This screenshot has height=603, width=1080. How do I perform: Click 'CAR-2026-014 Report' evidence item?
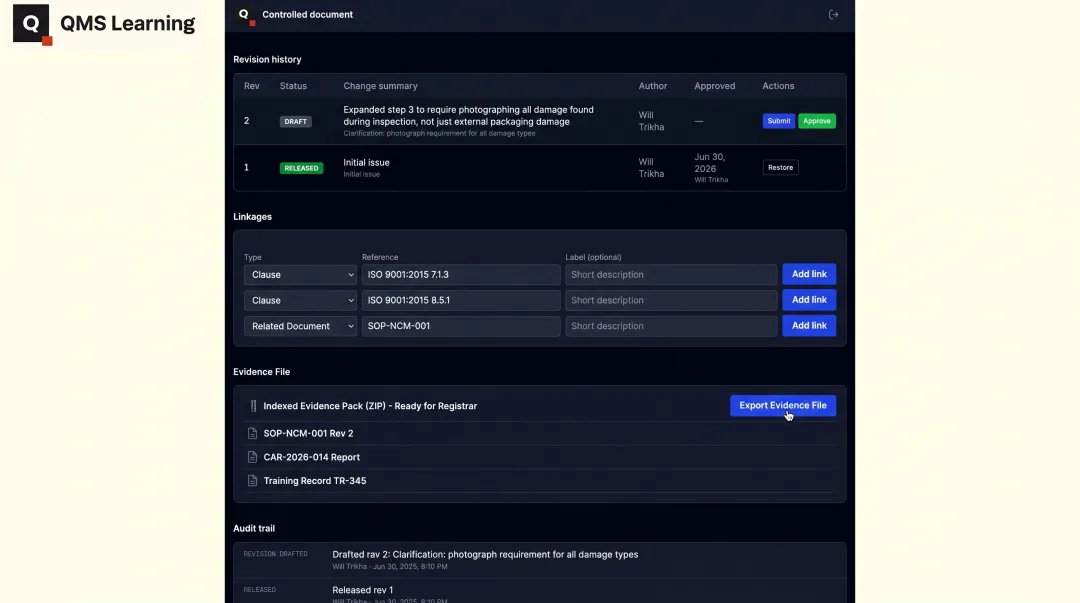pos(311,457)
